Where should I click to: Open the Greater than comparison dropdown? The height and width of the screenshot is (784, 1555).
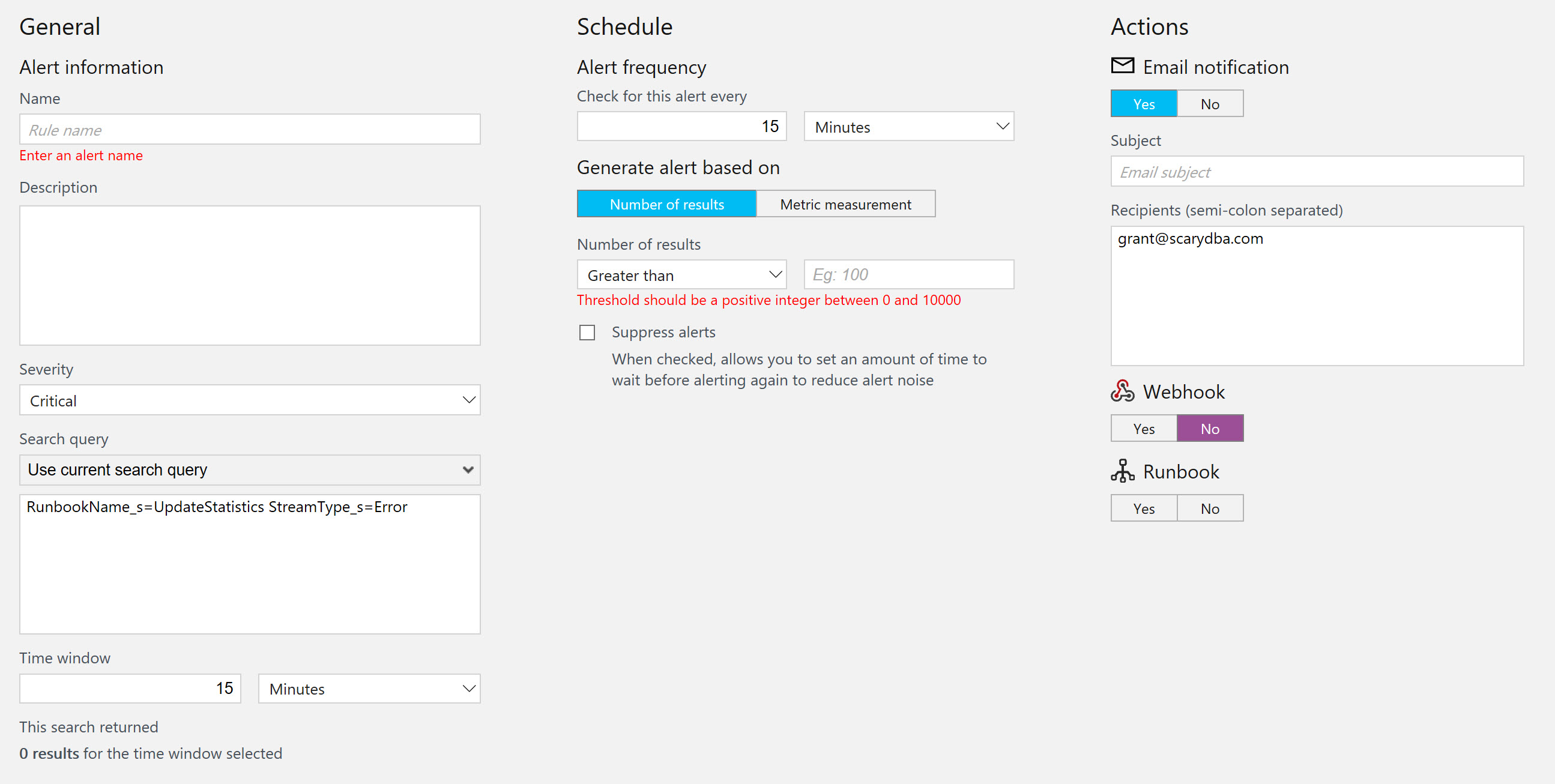click(681, 275)
